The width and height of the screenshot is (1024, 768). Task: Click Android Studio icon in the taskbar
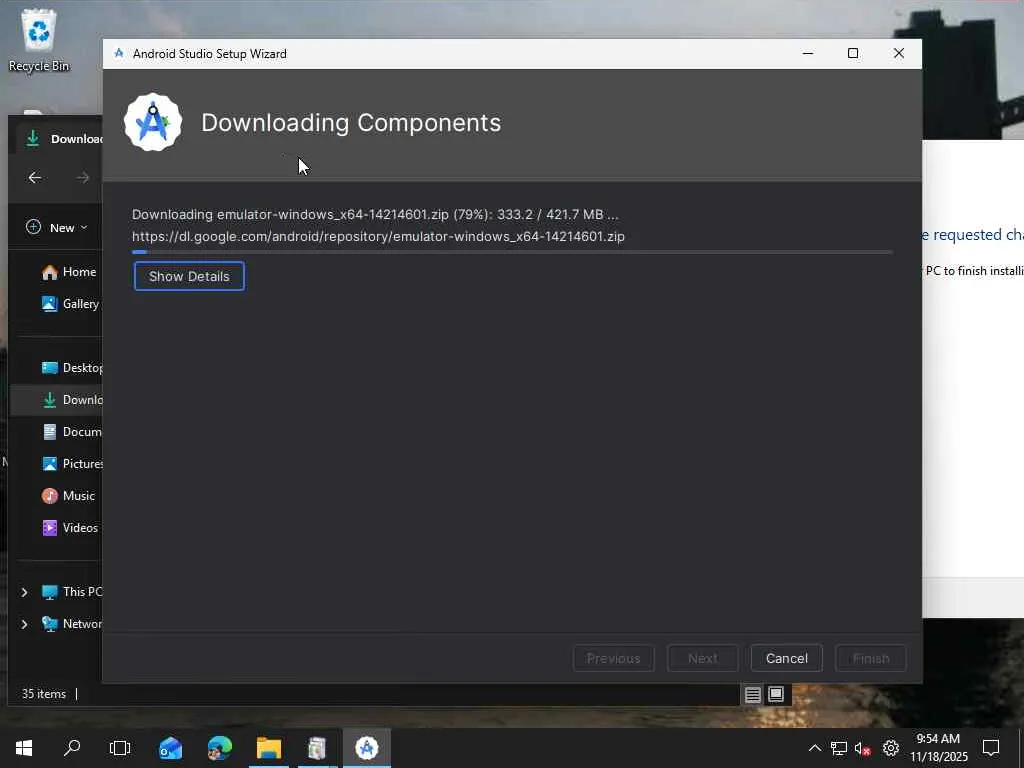(366, 748)
